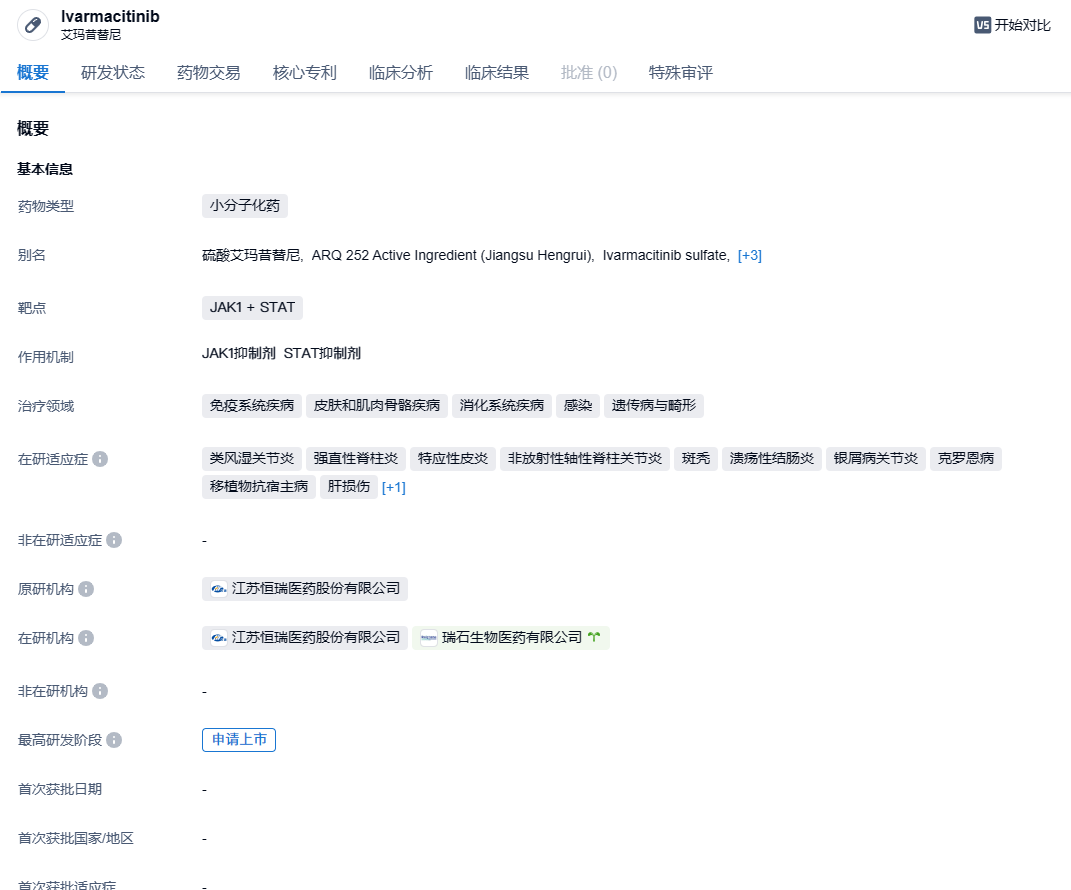Click info icon next to 在研适应症

pos(100,459)
